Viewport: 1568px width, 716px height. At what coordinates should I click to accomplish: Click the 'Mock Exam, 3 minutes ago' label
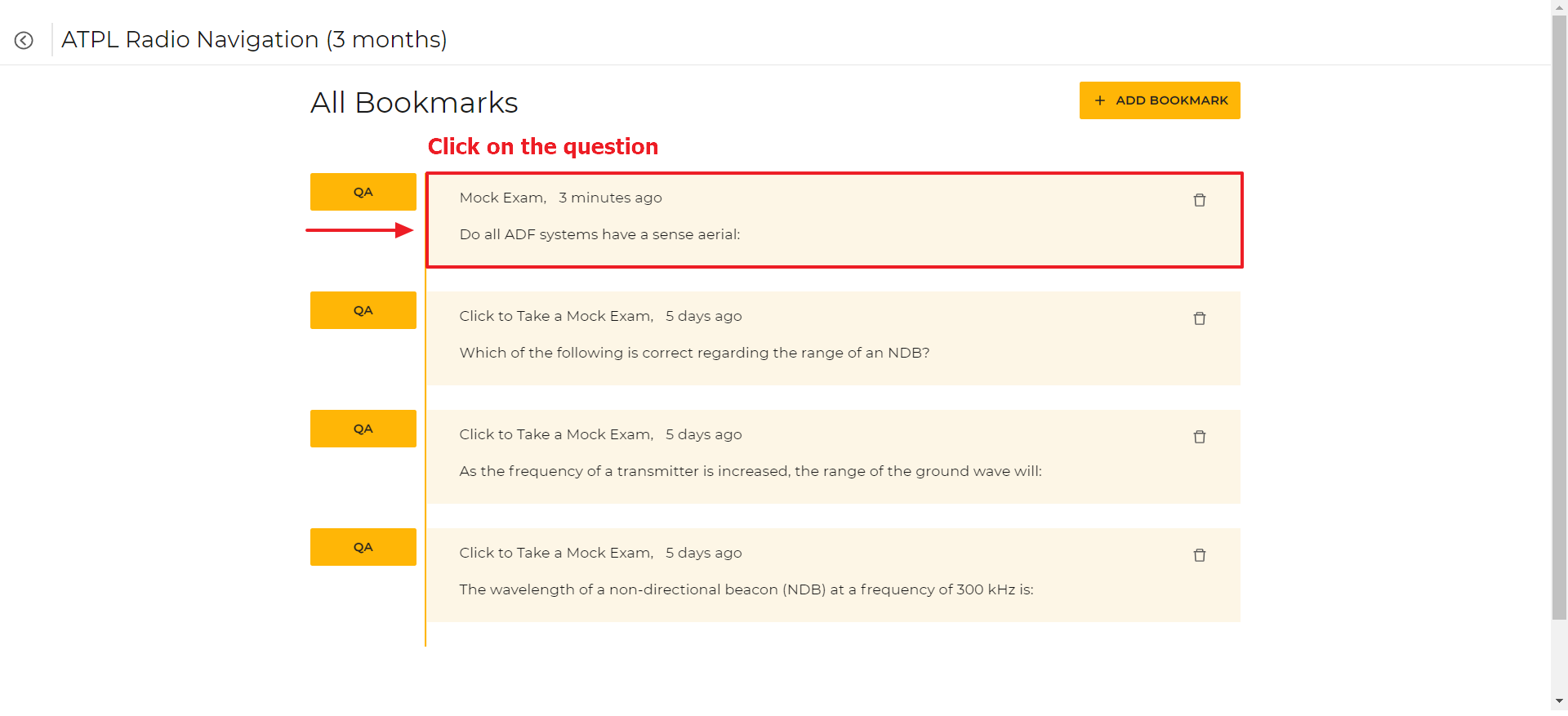[560, 198]
